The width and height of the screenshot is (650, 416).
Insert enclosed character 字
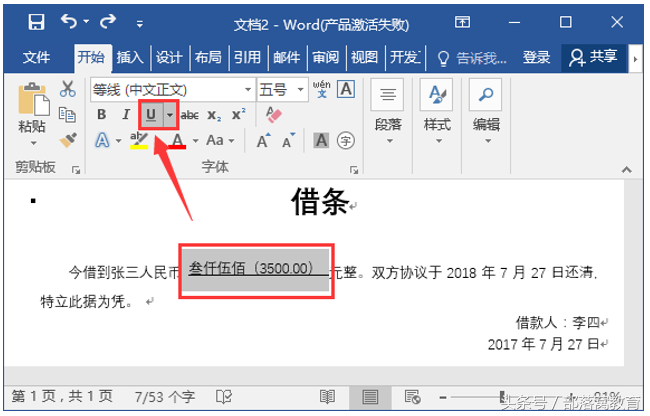click(x=346, y=140)
